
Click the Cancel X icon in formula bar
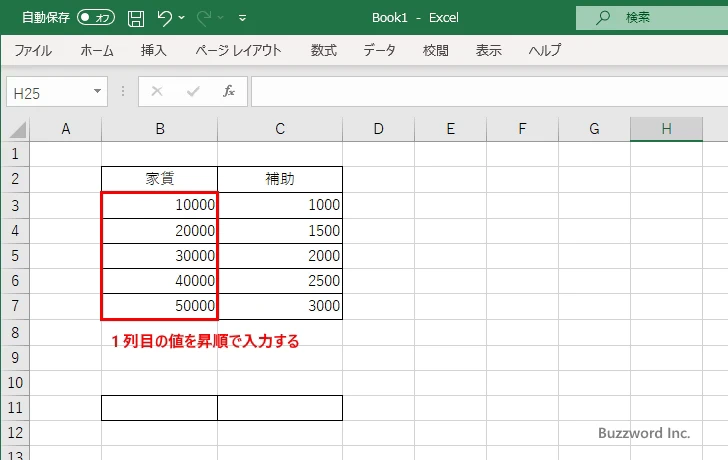pos(157,91)
